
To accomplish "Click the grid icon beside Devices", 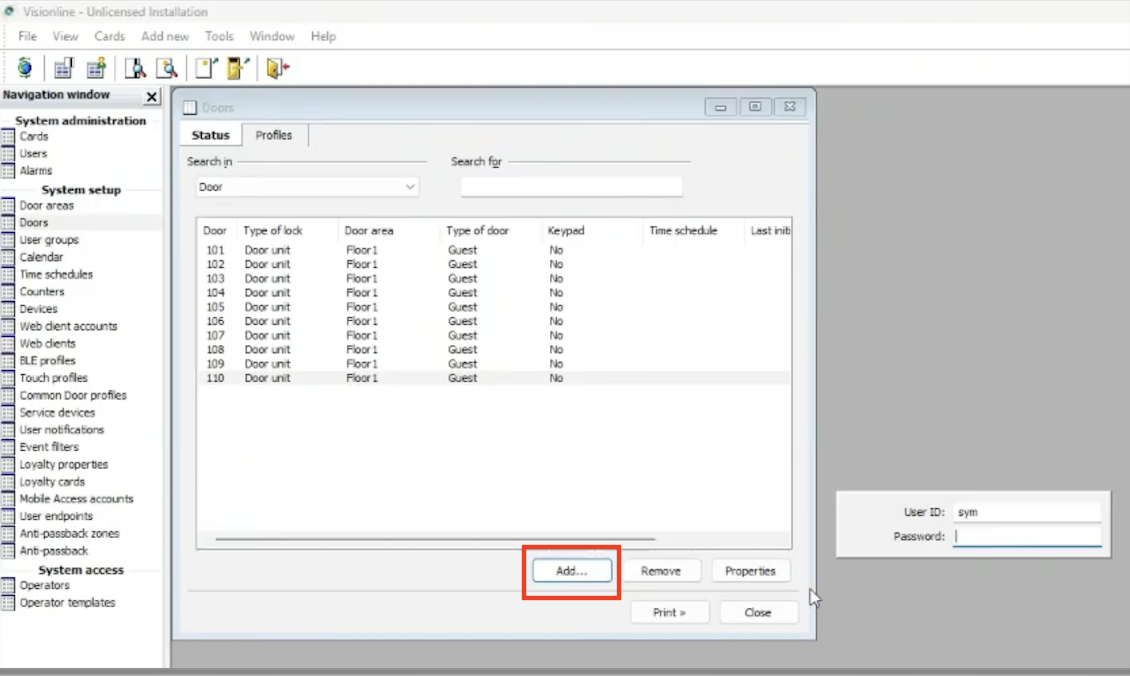I will click(8, 309).
